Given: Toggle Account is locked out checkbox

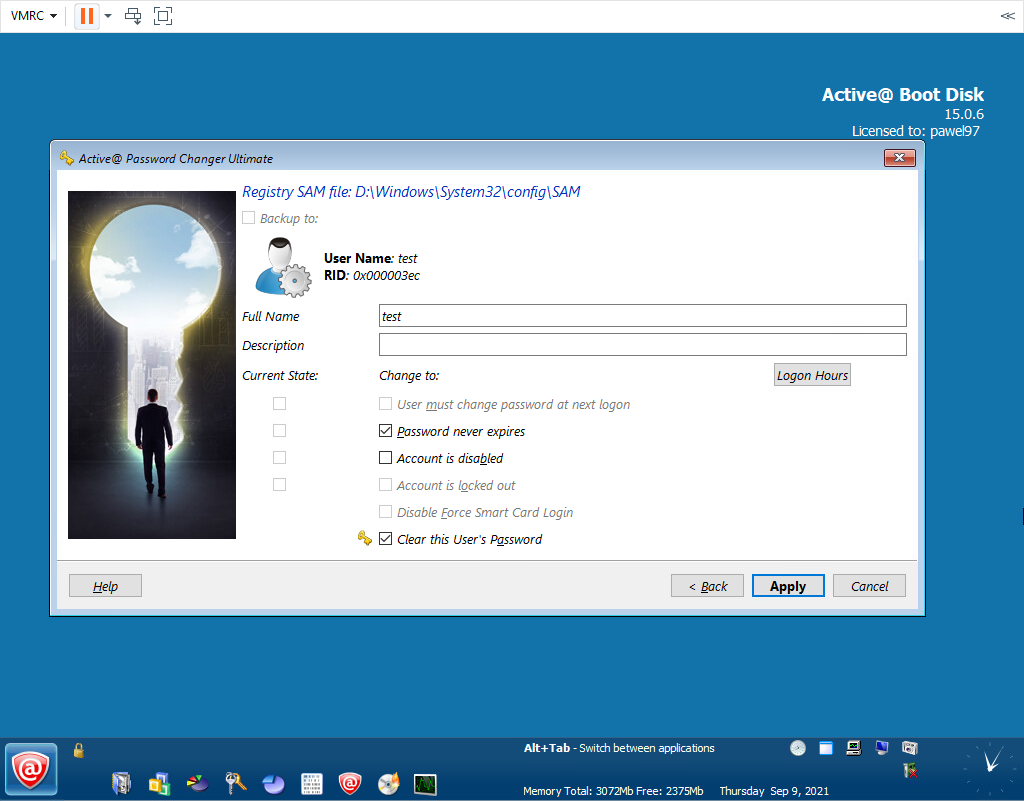Looking at the screenshot, I should pyautogui.click(x=385, y=484).
